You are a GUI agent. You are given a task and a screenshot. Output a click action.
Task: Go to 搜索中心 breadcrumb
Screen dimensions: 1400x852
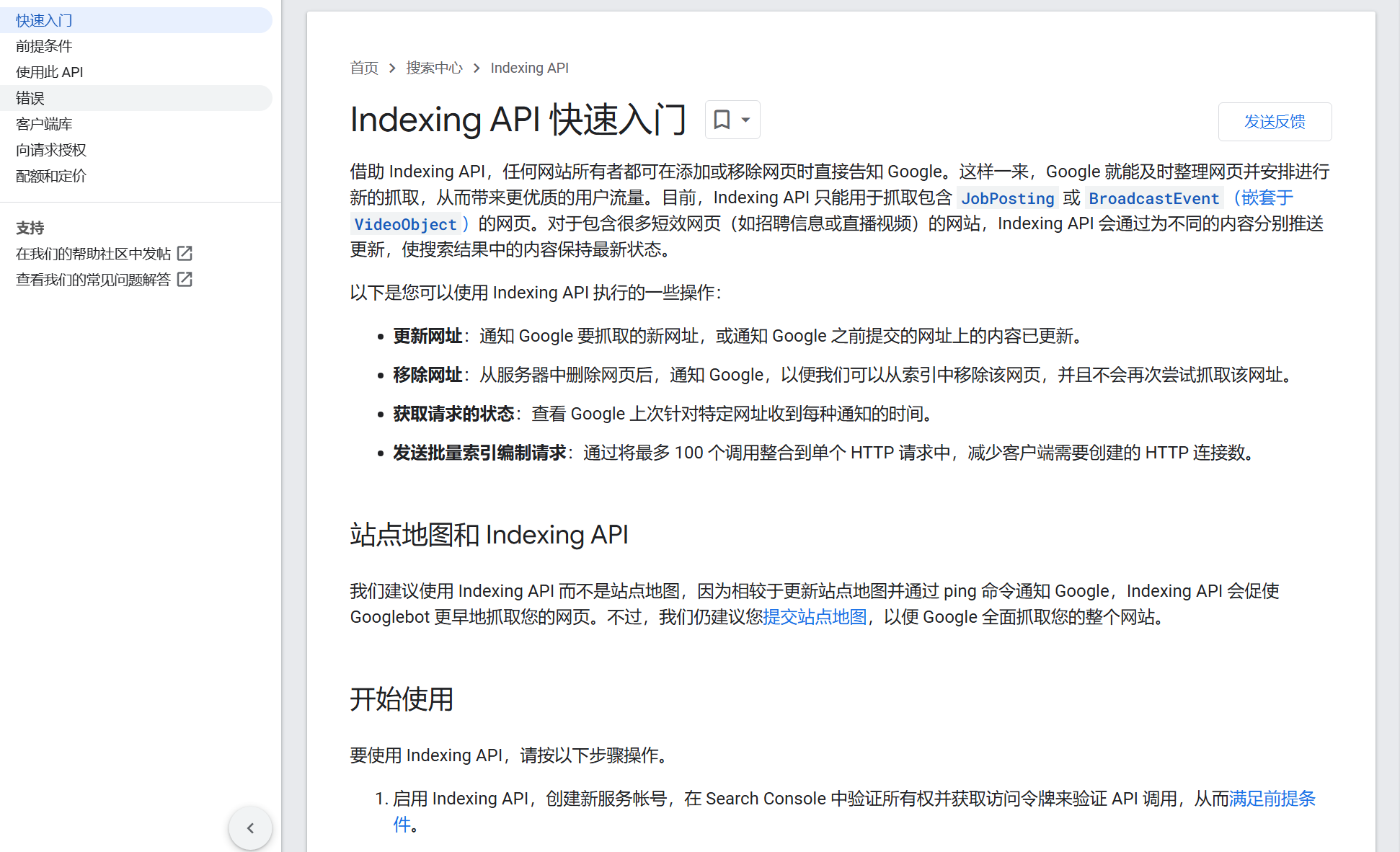pyautogui.click(x=434, y=68)
